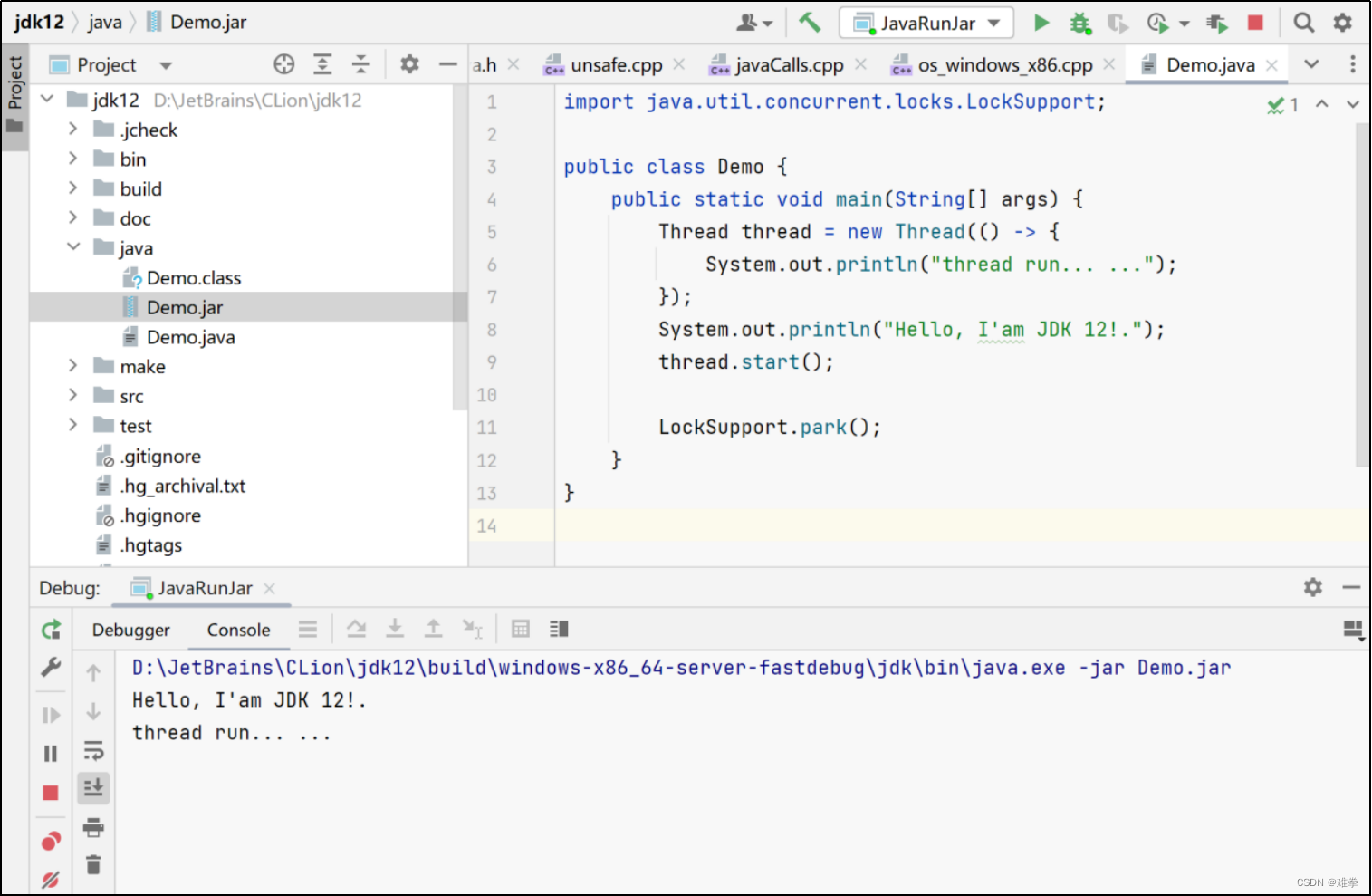This screenshot has height=896, width=1372.
Task: Open debug configuration wrench icon
Action: pyautogui.click(x=51, y=668)
